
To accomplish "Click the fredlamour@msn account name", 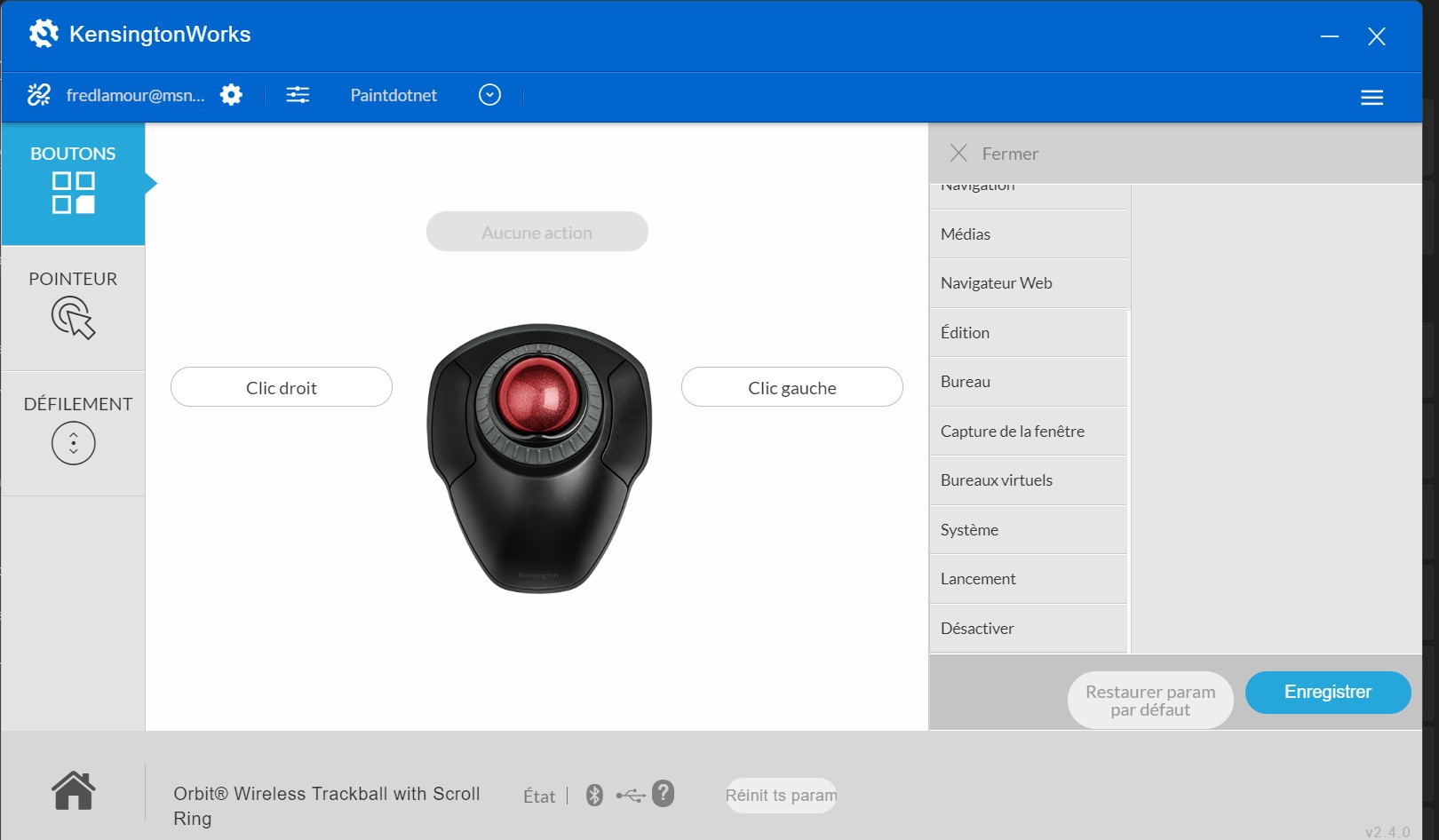I will coord(135,95).
